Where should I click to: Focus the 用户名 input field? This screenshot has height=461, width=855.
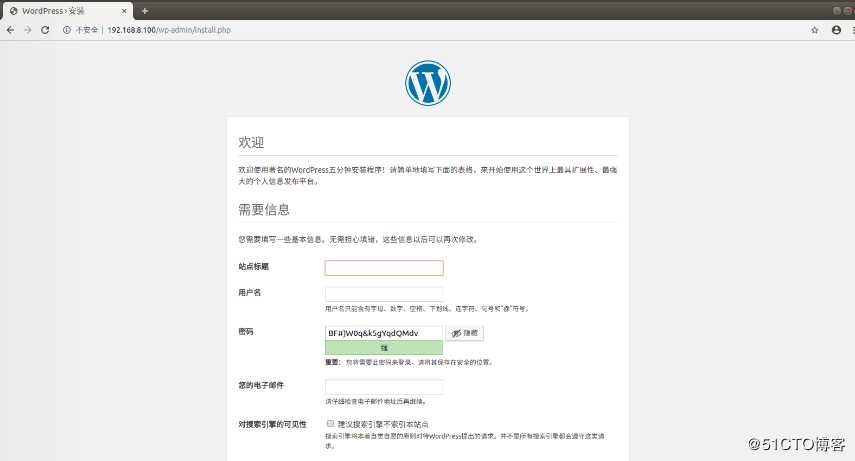pyautogui.click(x=384, y=294)
